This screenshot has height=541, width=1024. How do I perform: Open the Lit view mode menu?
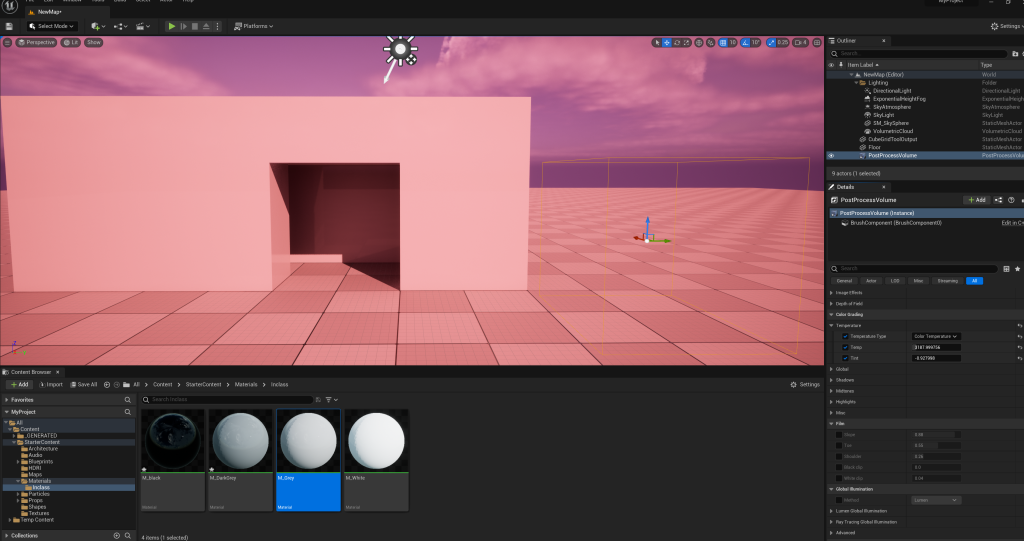tap(71, 42)
